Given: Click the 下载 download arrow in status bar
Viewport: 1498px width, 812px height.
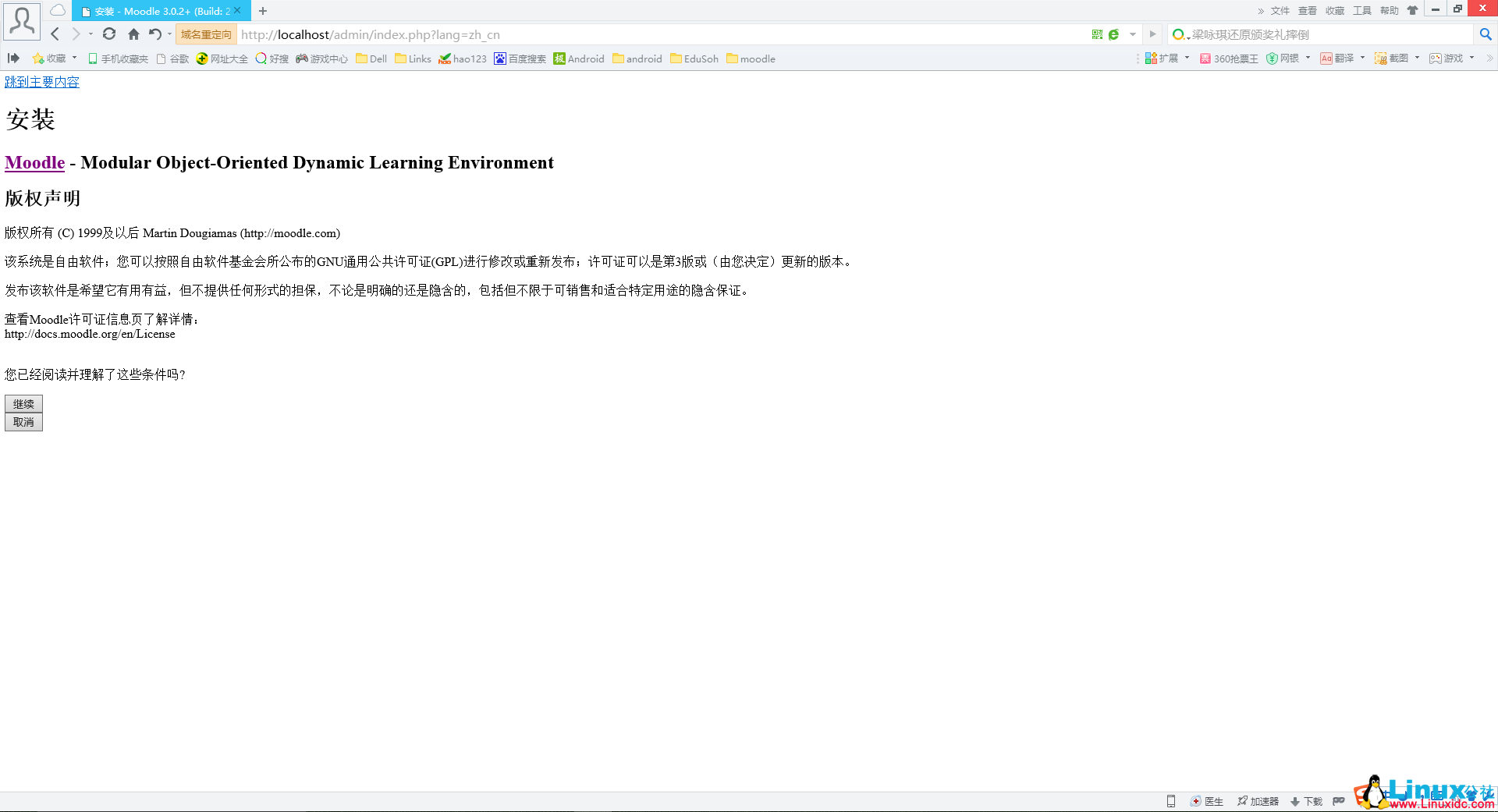Looking at the screenshot, I should (x=1295, y=802).
